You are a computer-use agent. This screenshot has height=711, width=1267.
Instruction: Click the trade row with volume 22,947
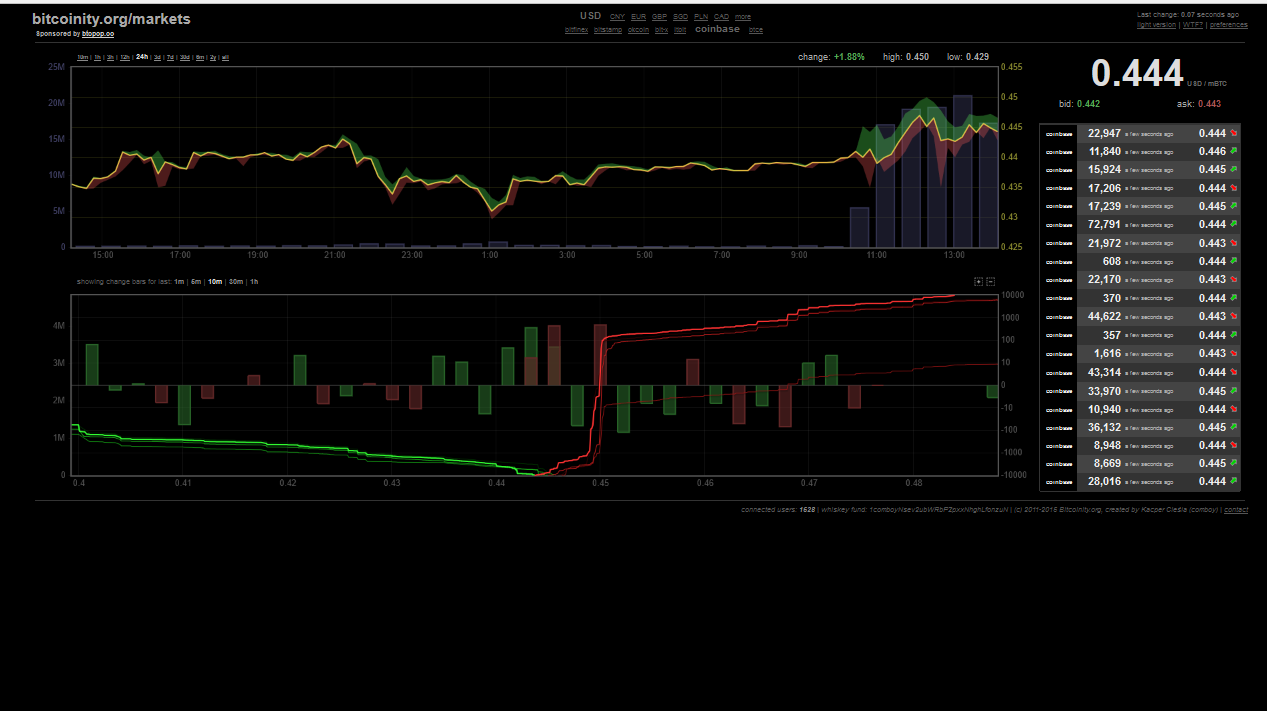pyautogui.click(x=1140, y=133)
